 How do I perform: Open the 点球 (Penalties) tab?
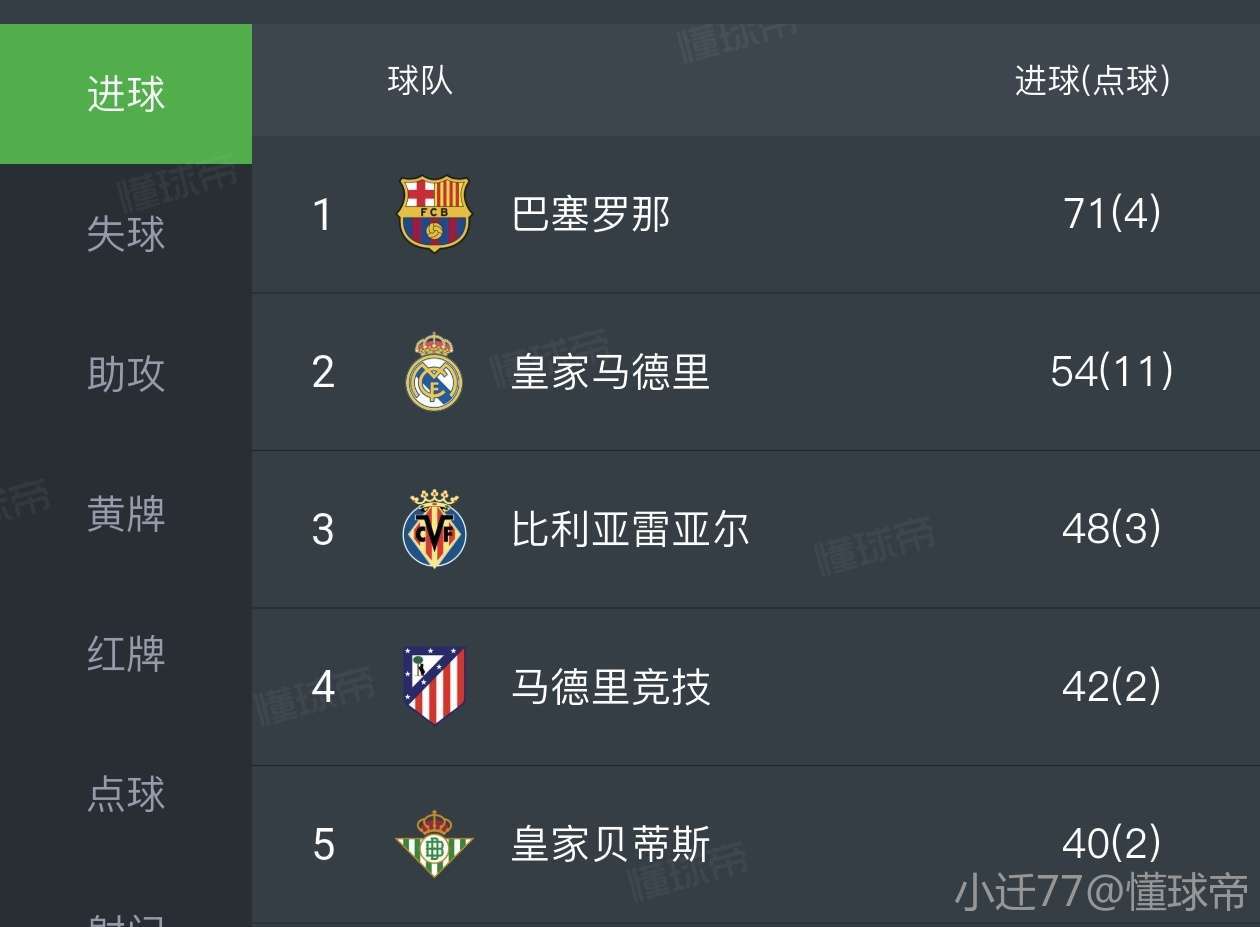126,794
